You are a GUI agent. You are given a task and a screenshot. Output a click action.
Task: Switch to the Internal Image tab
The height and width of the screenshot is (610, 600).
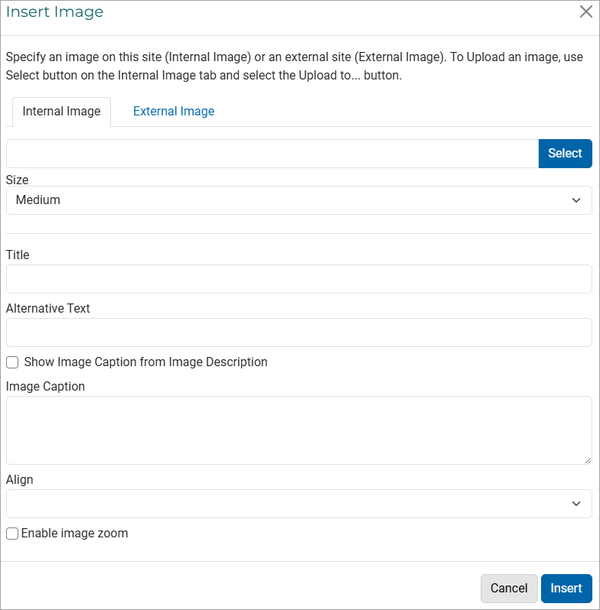click(x=61, y=112)
